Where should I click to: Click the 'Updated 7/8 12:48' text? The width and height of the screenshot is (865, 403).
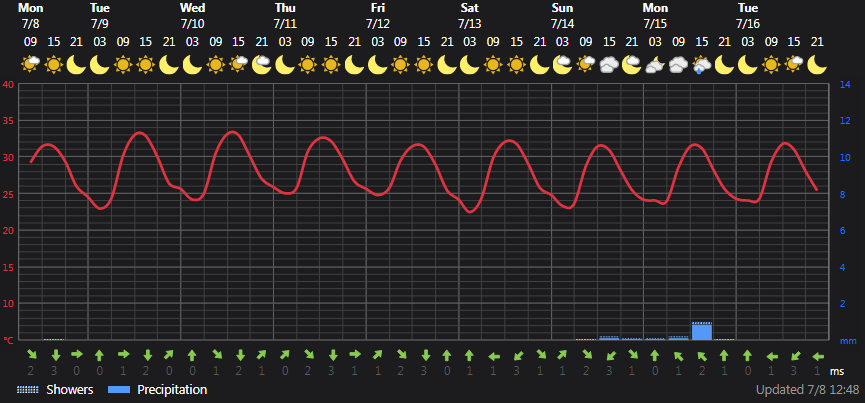(808, 390)
